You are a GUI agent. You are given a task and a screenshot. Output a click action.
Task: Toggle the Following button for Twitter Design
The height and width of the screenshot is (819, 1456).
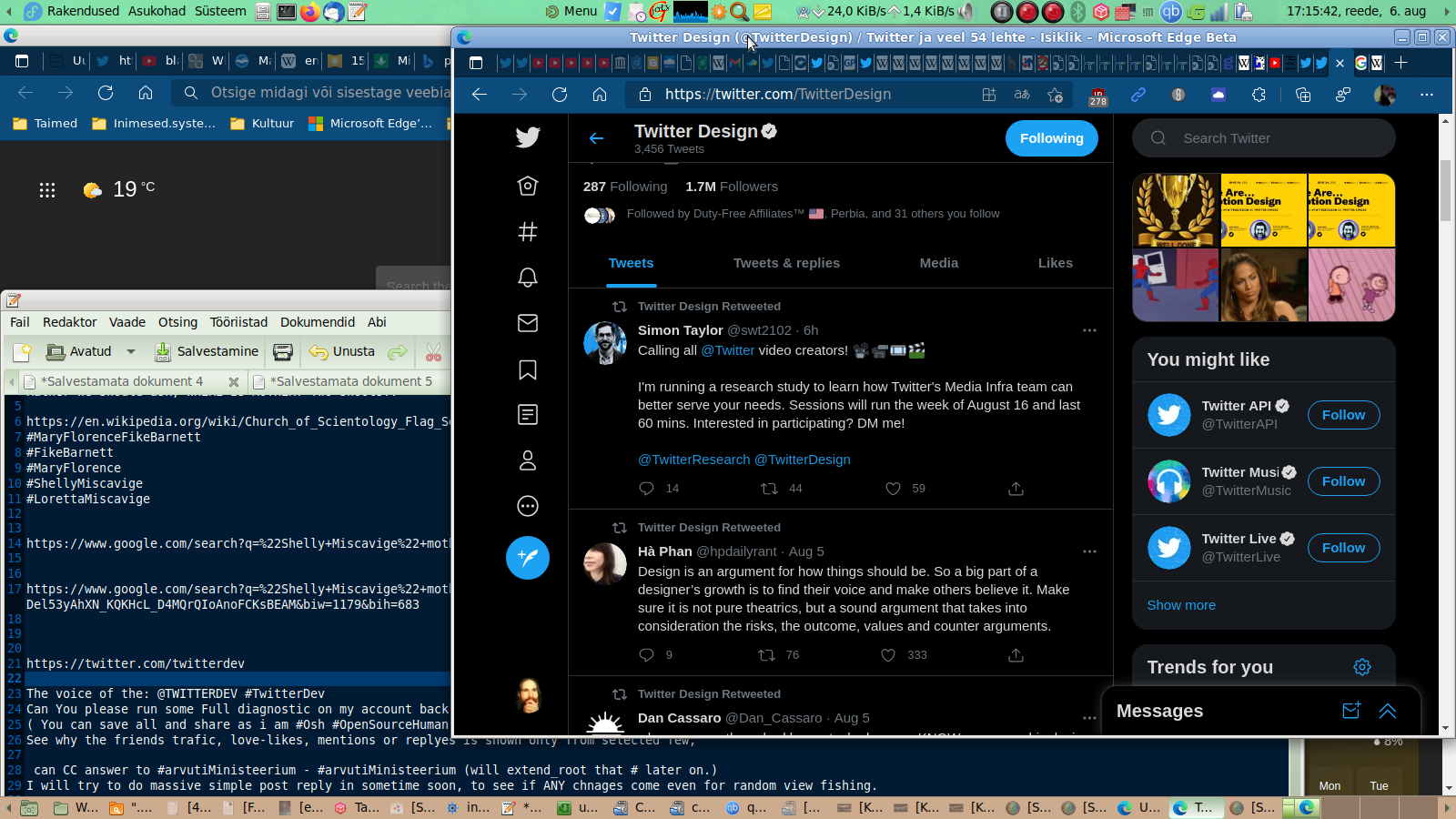[x=1052, y=138]
